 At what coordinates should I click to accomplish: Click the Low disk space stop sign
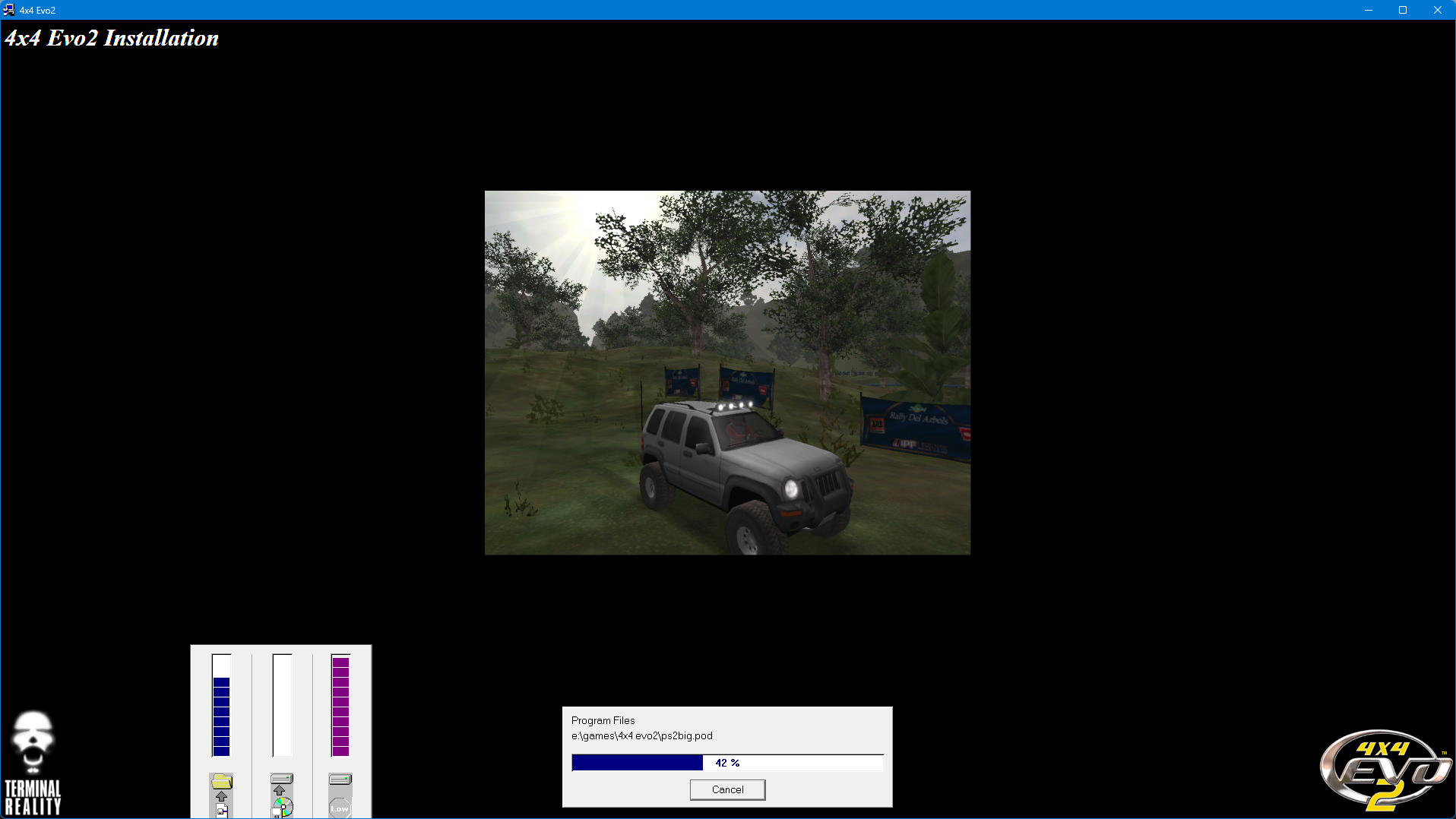[340, 808]
